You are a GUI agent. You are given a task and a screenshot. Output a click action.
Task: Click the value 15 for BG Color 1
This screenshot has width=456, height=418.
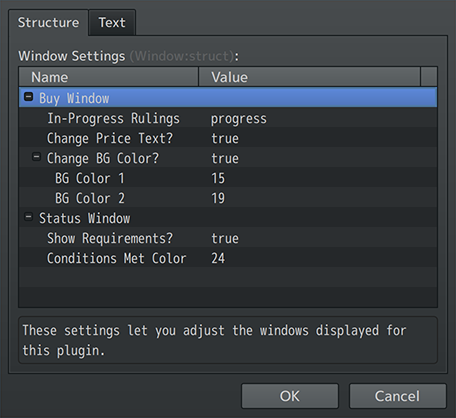(218, 178)
